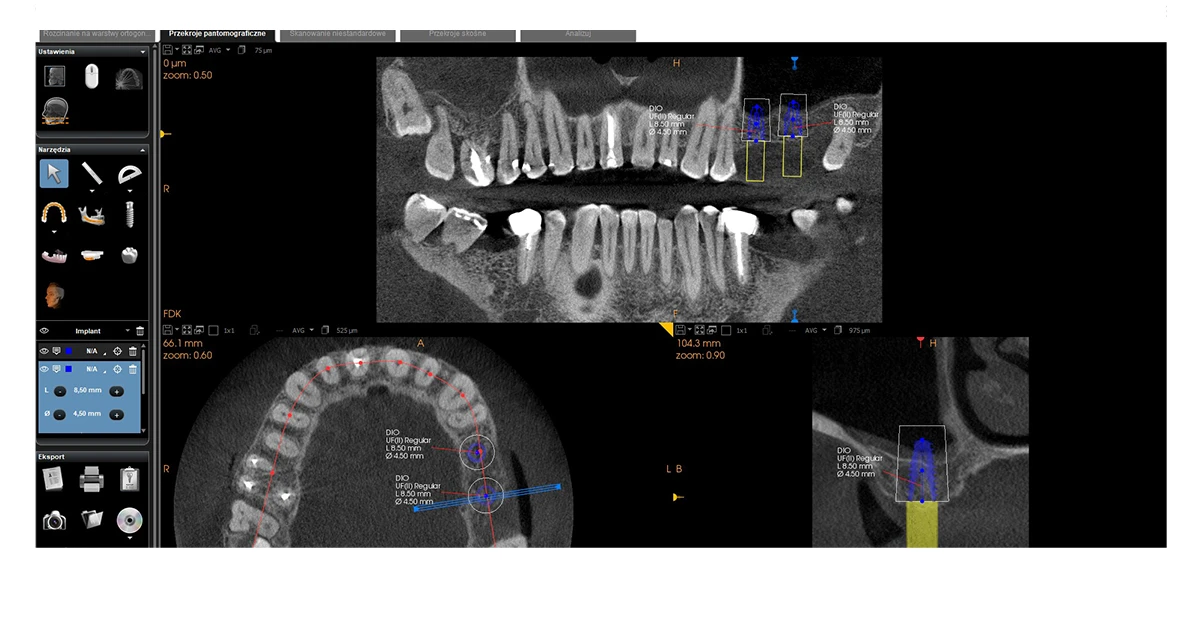Click blue color swatch on first implant
Viewport: 1200px width, 630px height.
click(x=69, y=351)
